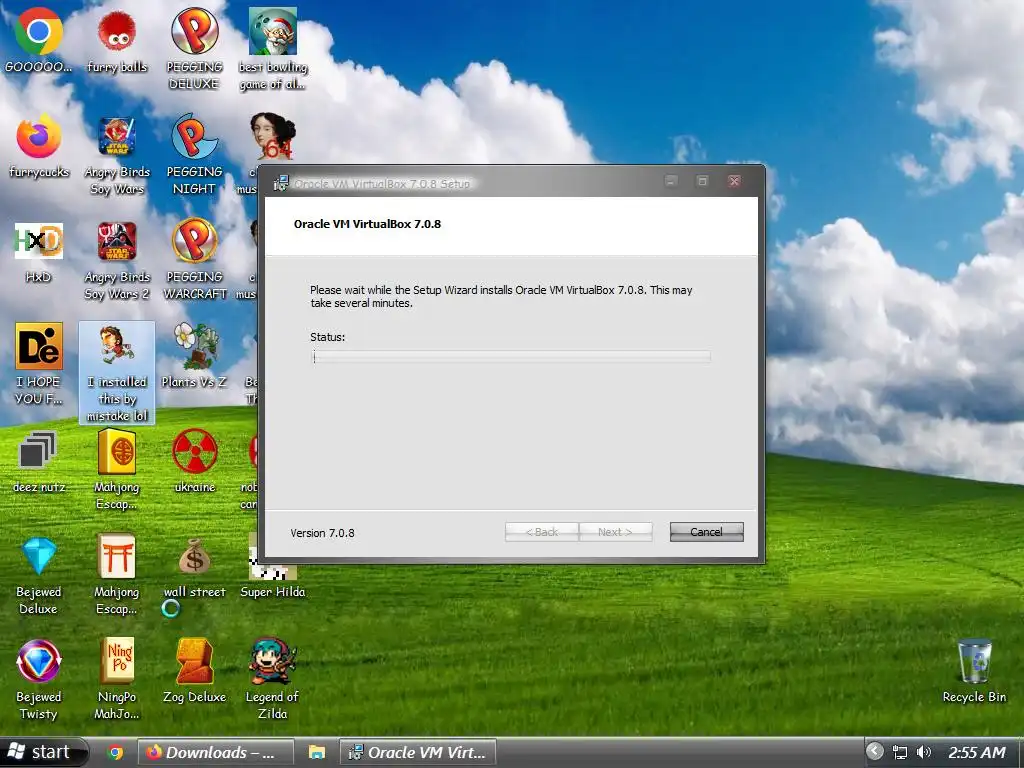Click the 'Oracle VM VirtualBox 7.0.8' heading
Screen dimensions: 1024x768
coord(367,224)
